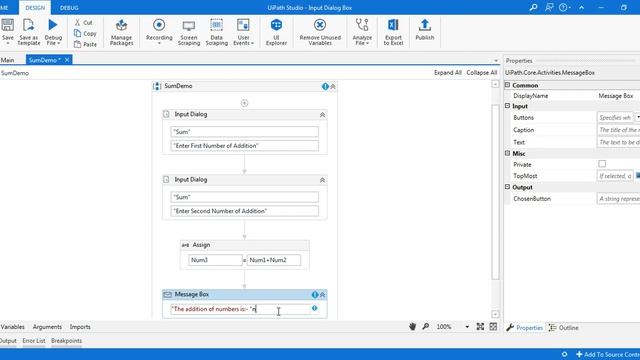
Task: Select the pan hand tool
Action: coord(412,327)
